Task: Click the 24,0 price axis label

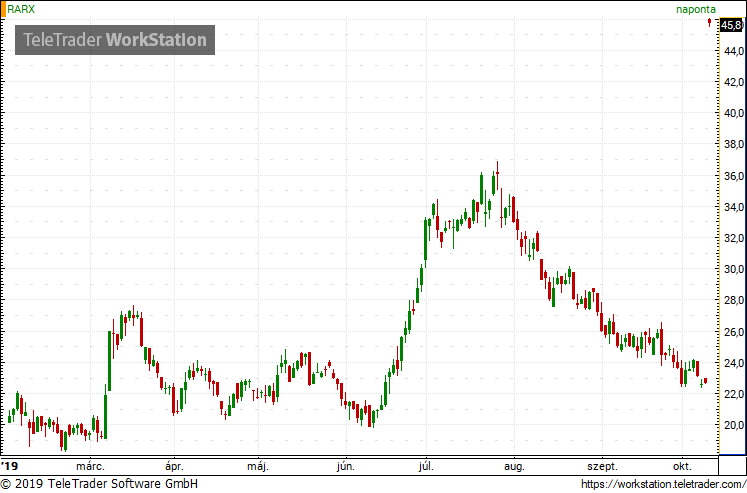Action: (x=734, y=363)
